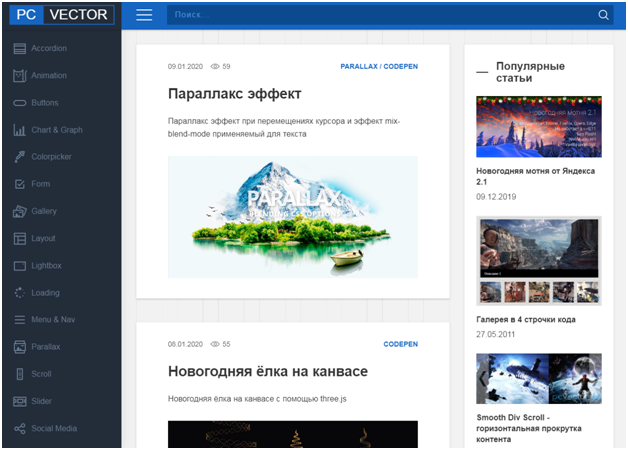Click the Menu & Nav lines icon
Screen dimensions: 628x450
coord(19,320)
